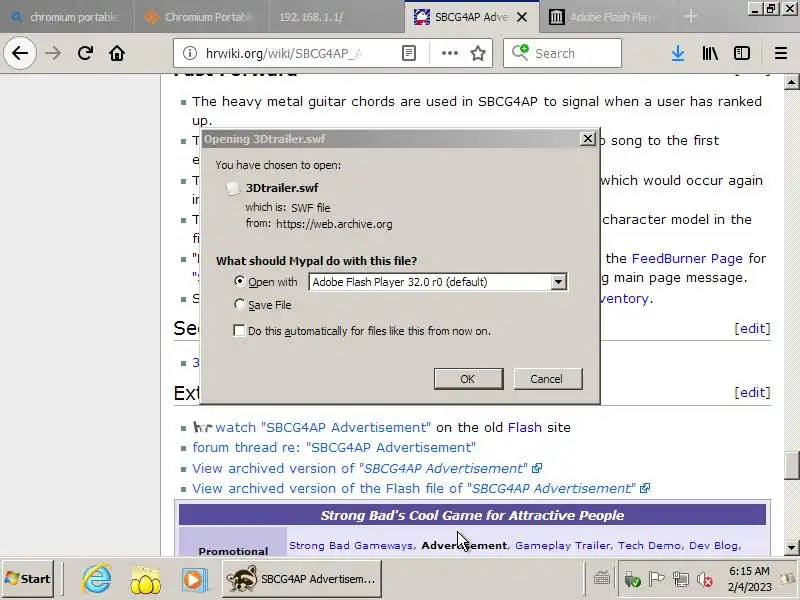Open the muted volume tray icon
The height and width of the screenshot is (600, 800).
(705, 580)
